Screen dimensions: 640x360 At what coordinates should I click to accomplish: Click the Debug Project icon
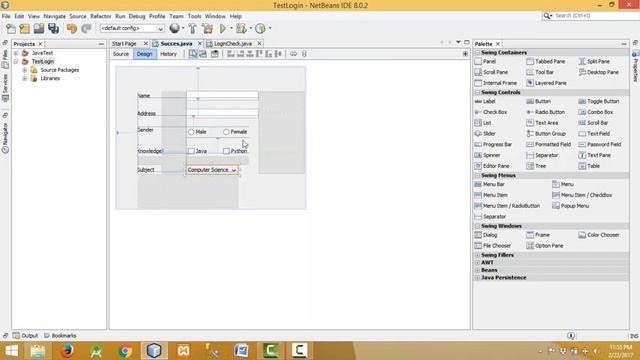[x=241, y=29]
